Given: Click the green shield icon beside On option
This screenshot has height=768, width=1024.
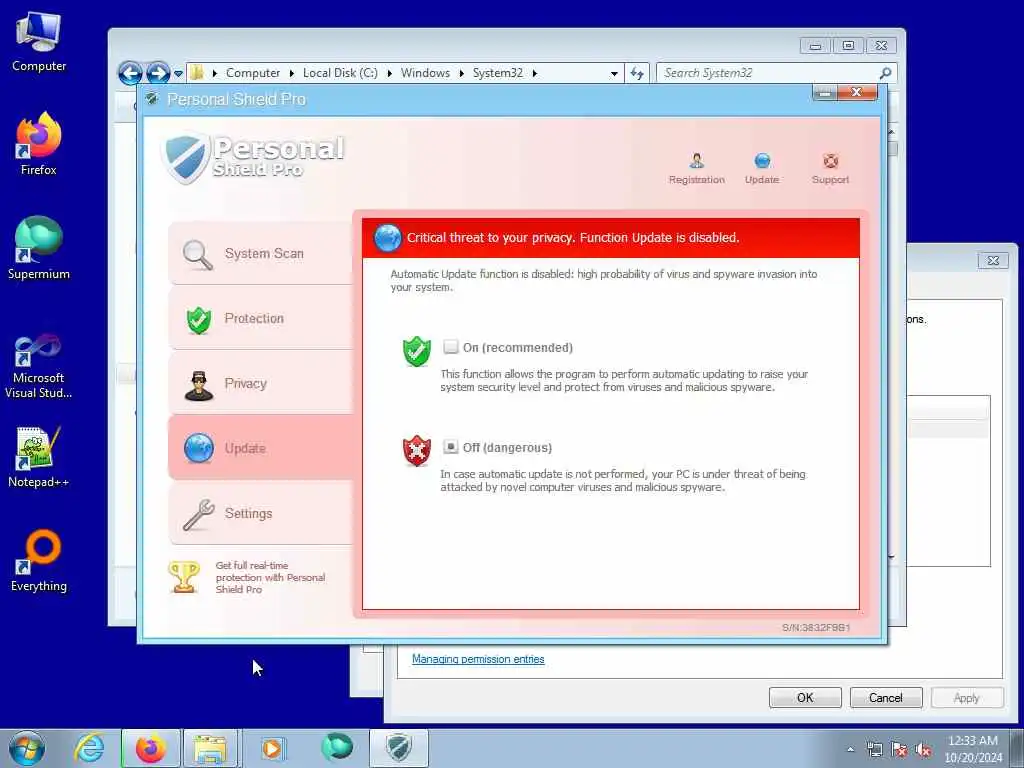Looking at the screenshot, I should pos(417,351).
